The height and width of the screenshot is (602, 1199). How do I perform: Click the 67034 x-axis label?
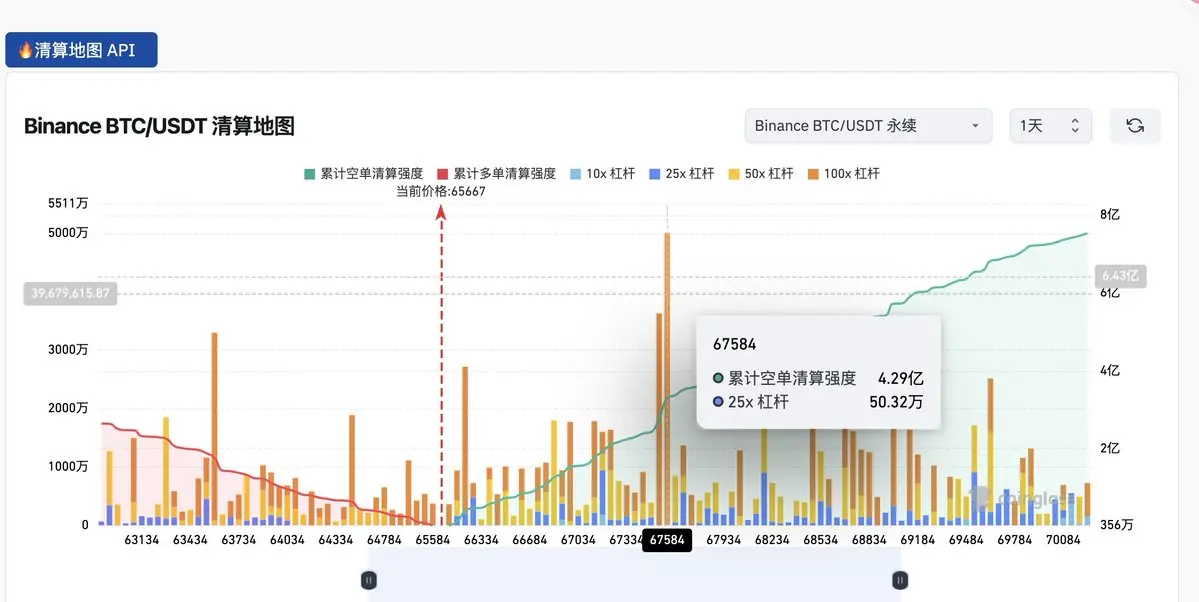[x=578, y=540]
